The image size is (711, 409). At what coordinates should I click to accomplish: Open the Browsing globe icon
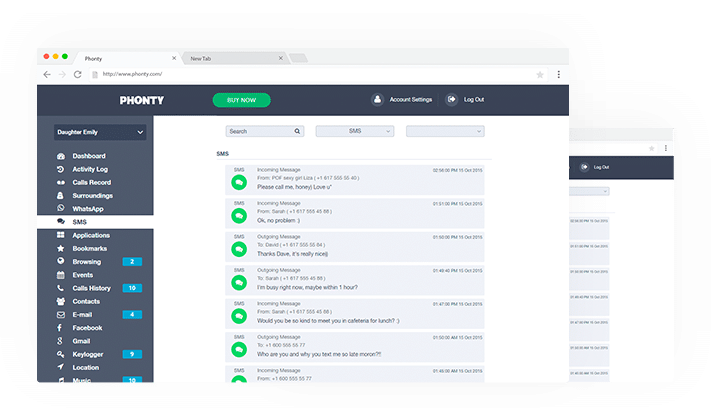pos(60,261)
